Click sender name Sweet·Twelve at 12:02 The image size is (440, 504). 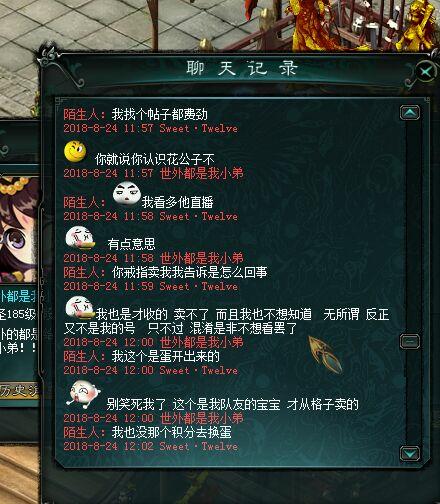(199, 446)
